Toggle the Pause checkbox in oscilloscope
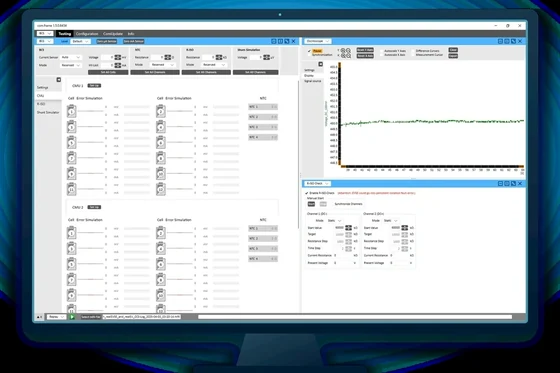 pos(309,51)
